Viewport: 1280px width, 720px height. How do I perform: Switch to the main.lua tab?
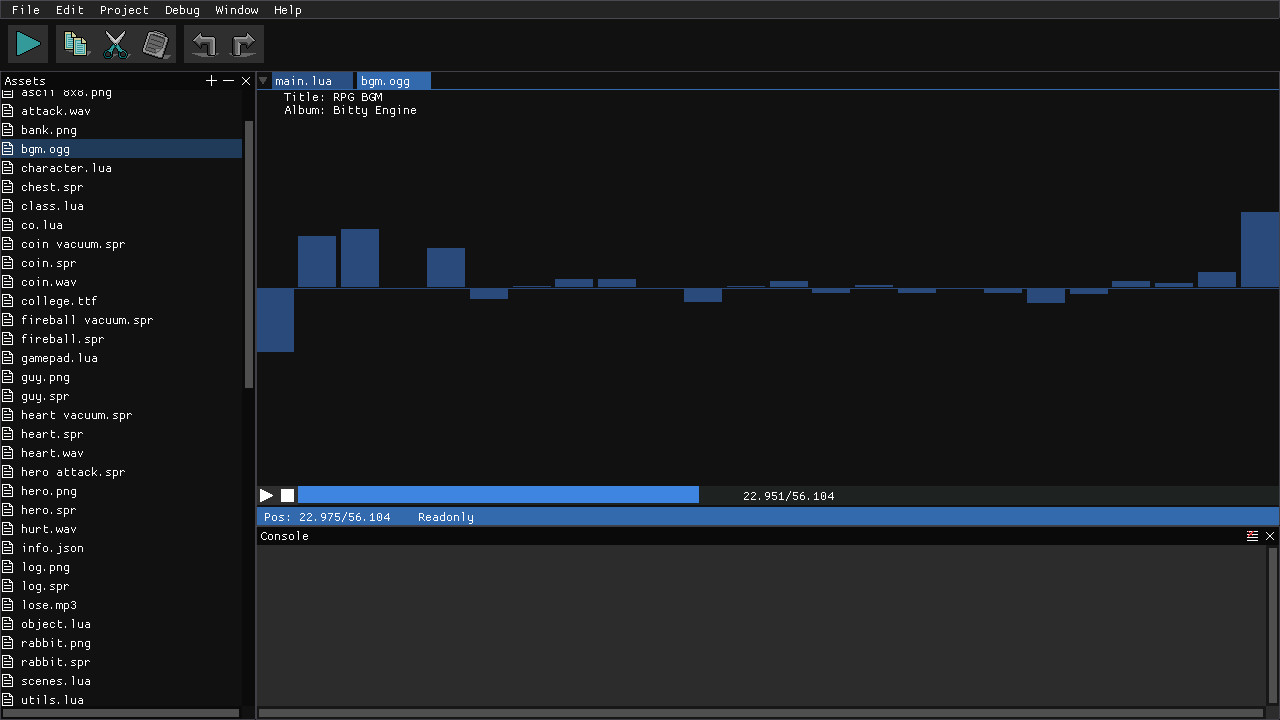(x=310, y=80)
